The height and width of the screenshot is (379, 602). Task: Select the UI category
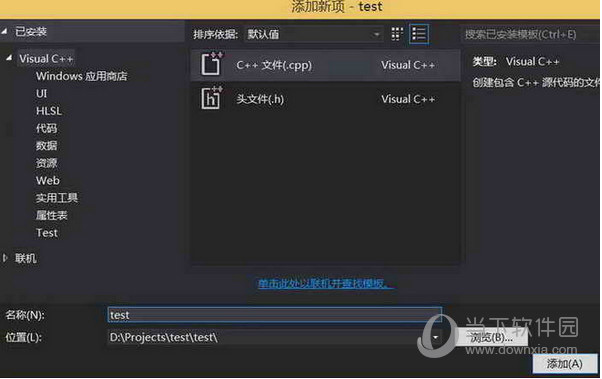pos(41,93)
